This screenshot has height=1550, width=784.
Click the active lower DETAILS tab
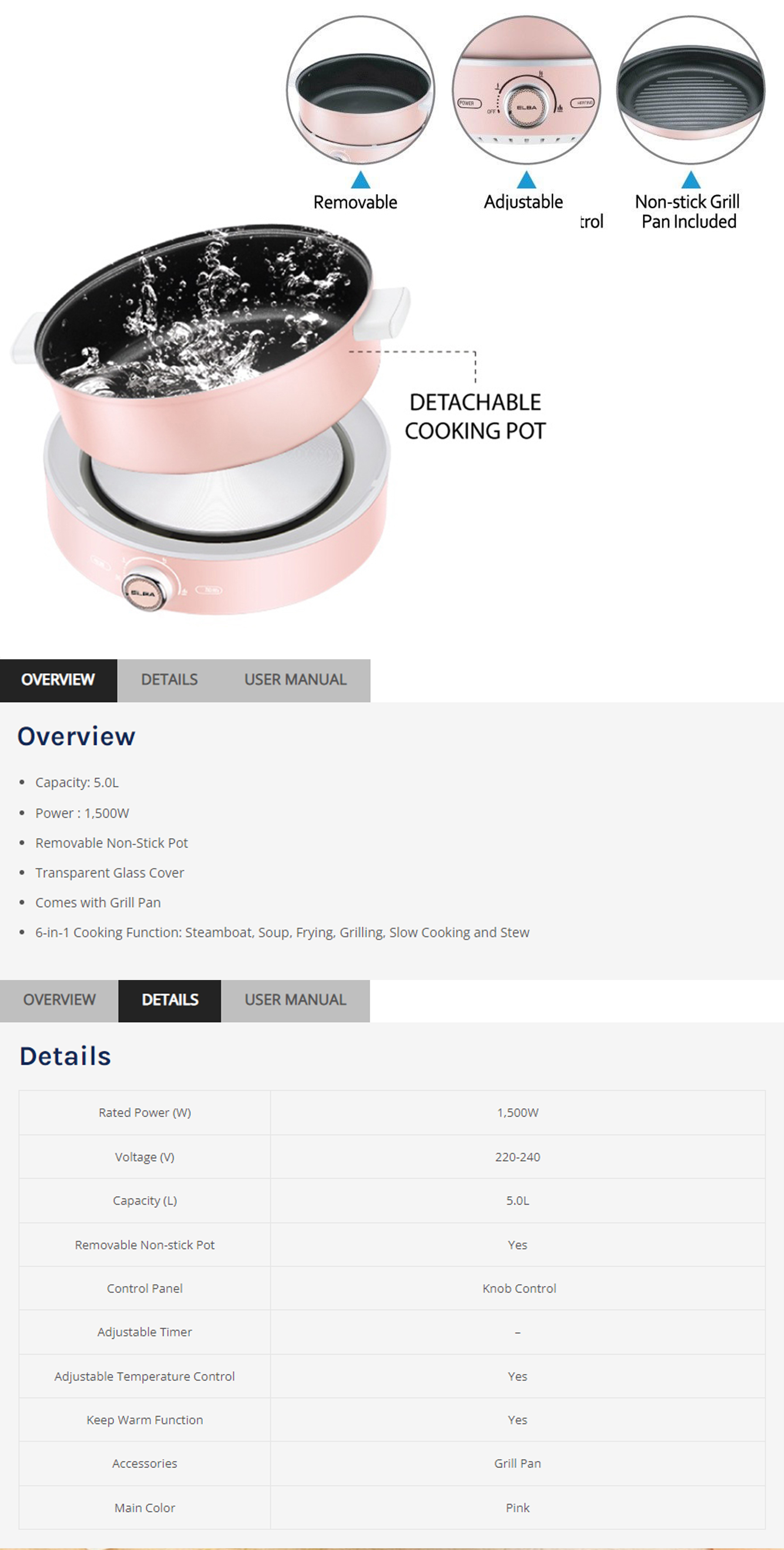click(169, 1000)
